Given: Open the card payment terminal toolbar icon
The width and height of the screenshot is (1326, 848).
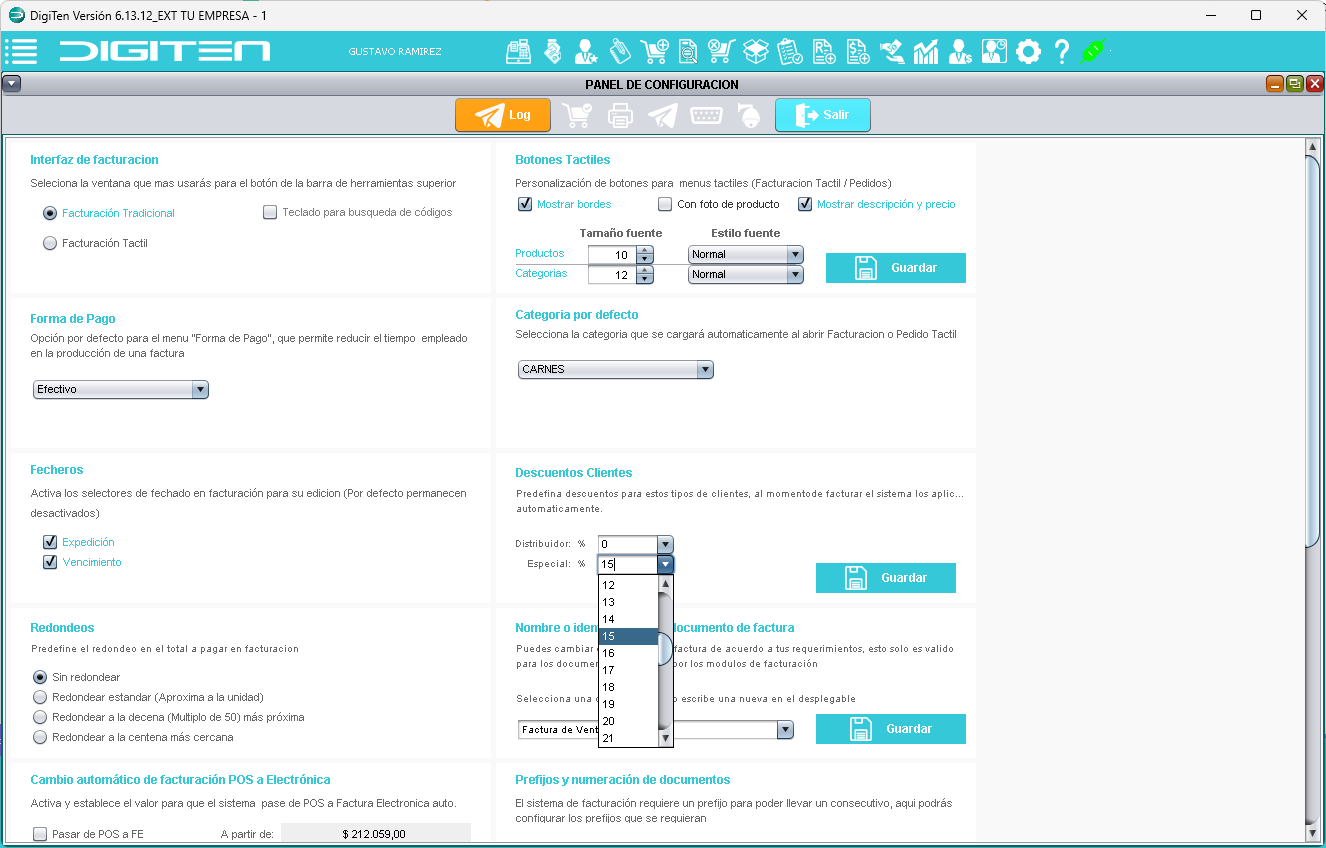Looking at the screenshot, I should click(552, 51).
